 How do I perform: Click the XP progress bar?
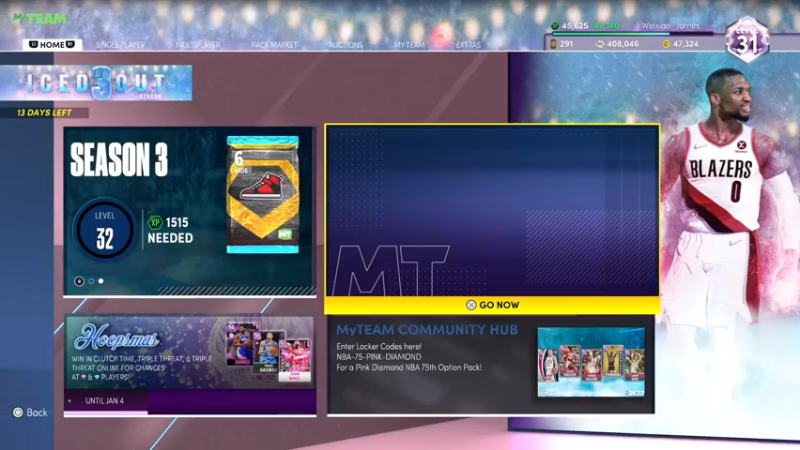(633, 34)
